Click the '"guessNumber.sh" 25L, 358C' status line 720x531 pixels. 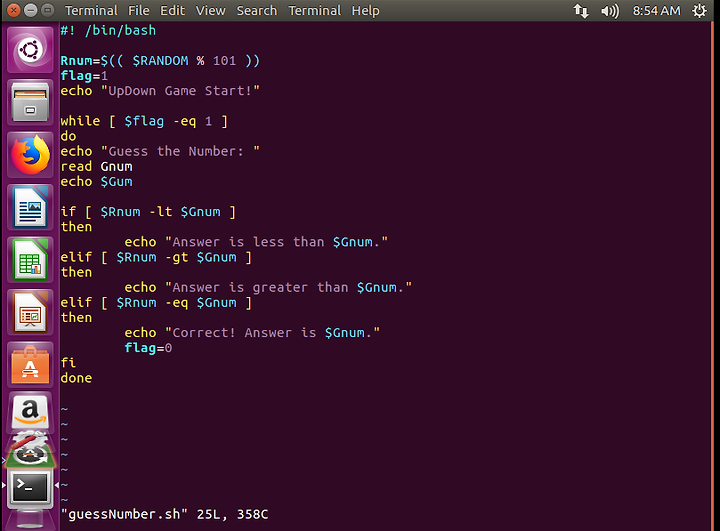[164, 514]
